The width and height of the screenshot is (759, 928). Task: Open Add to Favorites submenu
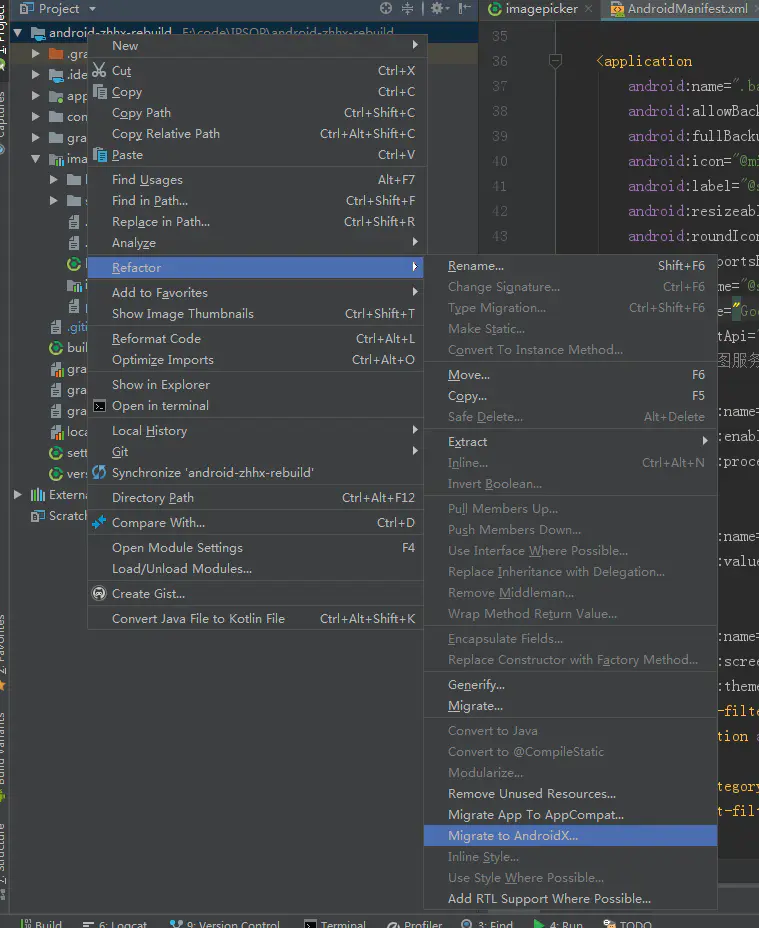click(256, 292)
